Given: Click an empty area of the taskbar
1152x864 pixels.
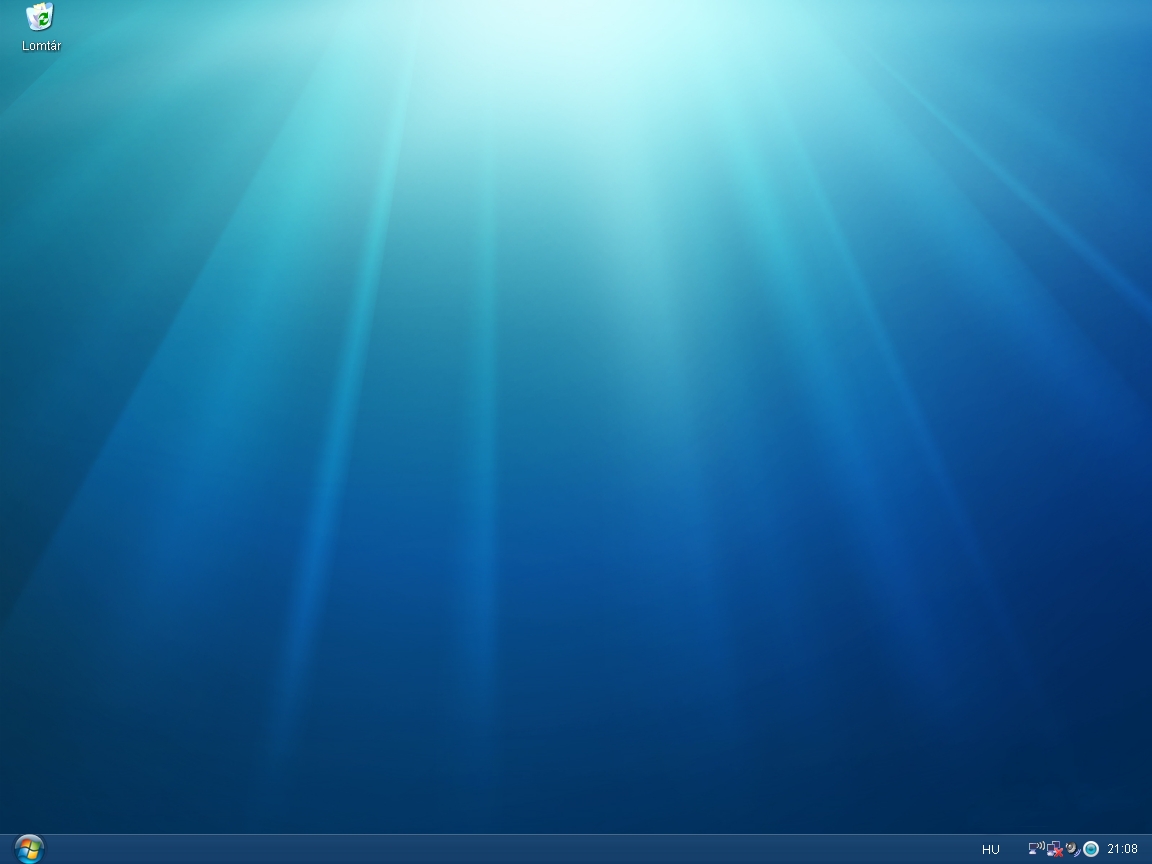Looking at the screenshot, I should [x=500, y=849].
